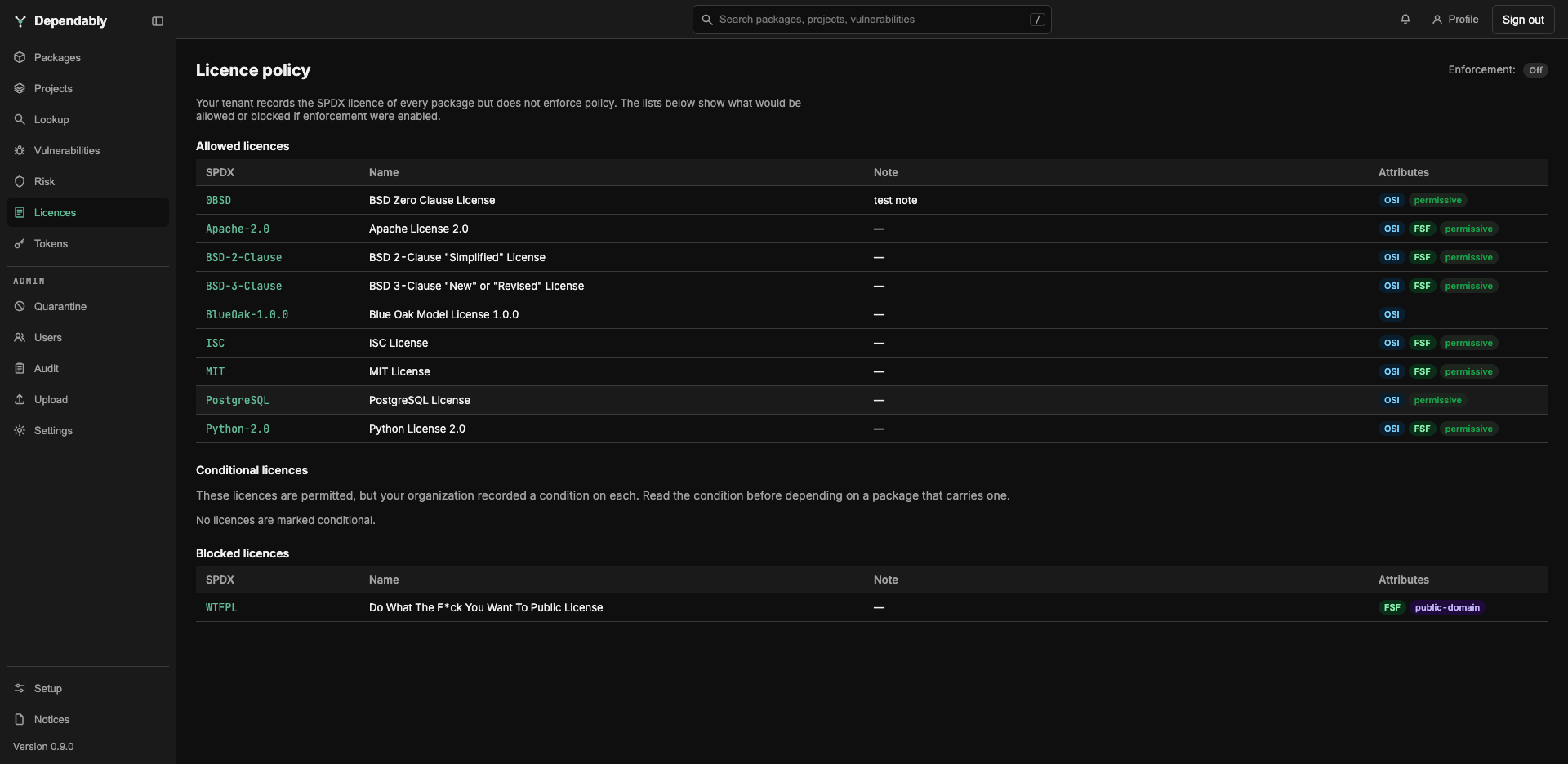Open the PostgreSQL licence link
The width and height of the screenshot is (1568, 764).
[x=237, y=400]
